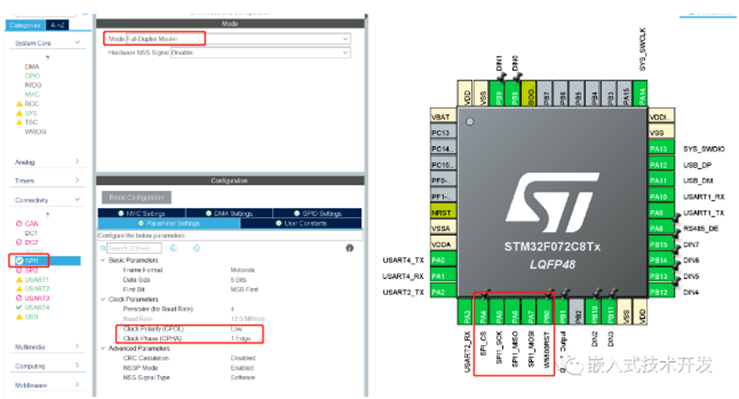Click the previous search result arrow icon
The width and height of the screenshot is (739, 399).
173,248
